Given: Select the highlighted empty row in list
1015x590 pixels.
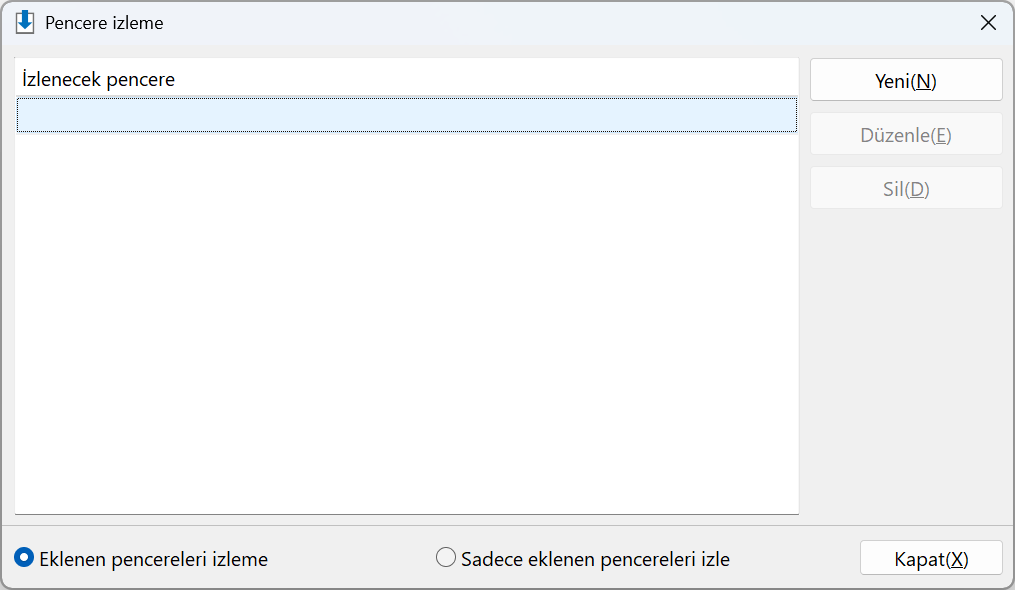Looking at the screenshot, I should coord(407,115).
